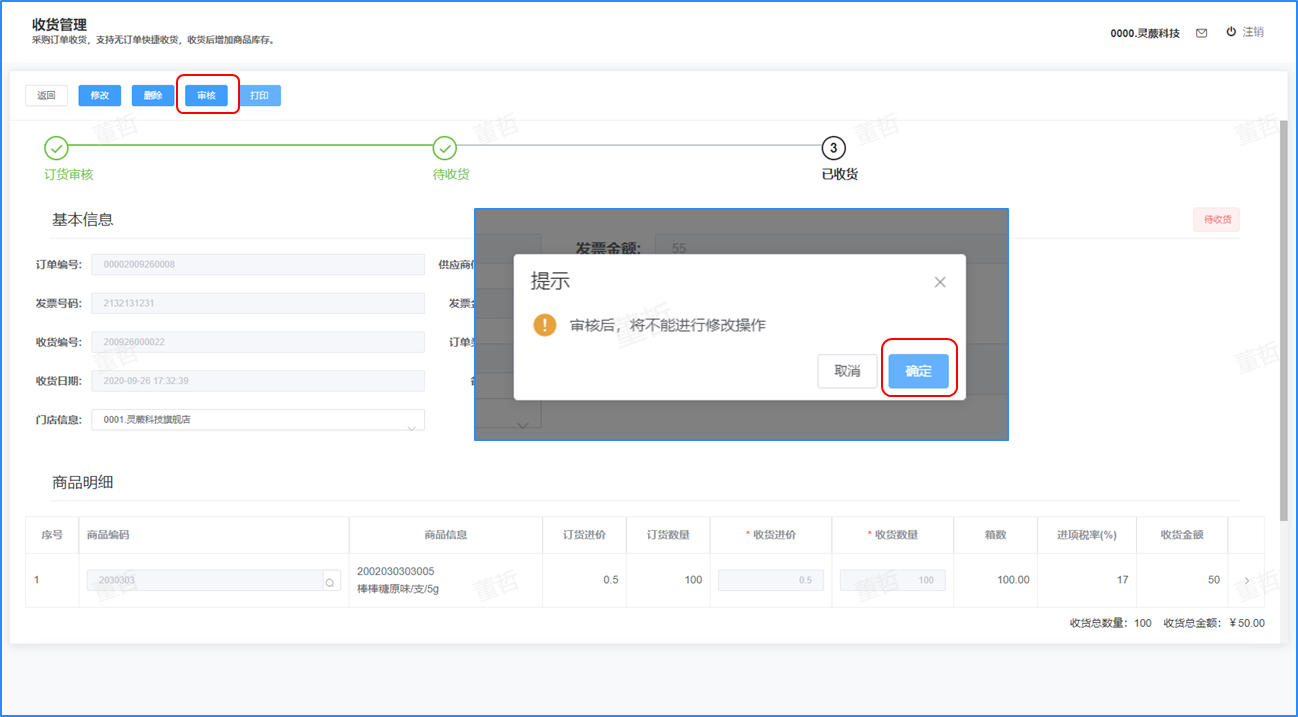Click the 删除 delete button
The image size is (1298, 717).
click(153, 95)
